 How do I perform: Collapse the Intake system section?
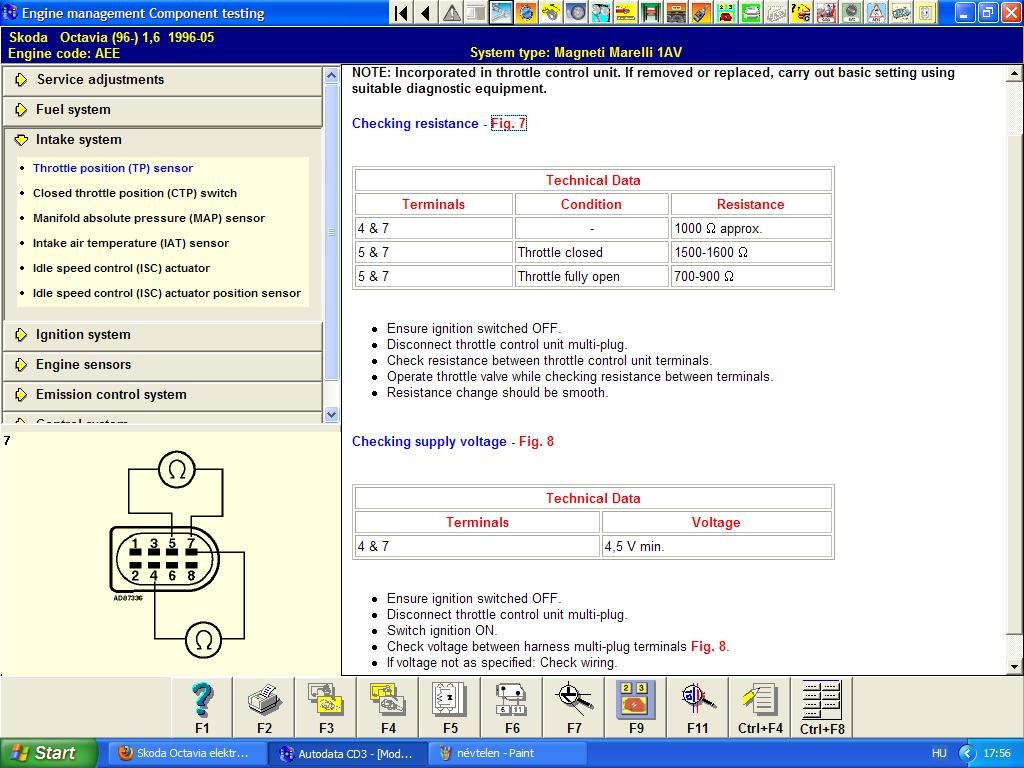(x=163, y=140)
